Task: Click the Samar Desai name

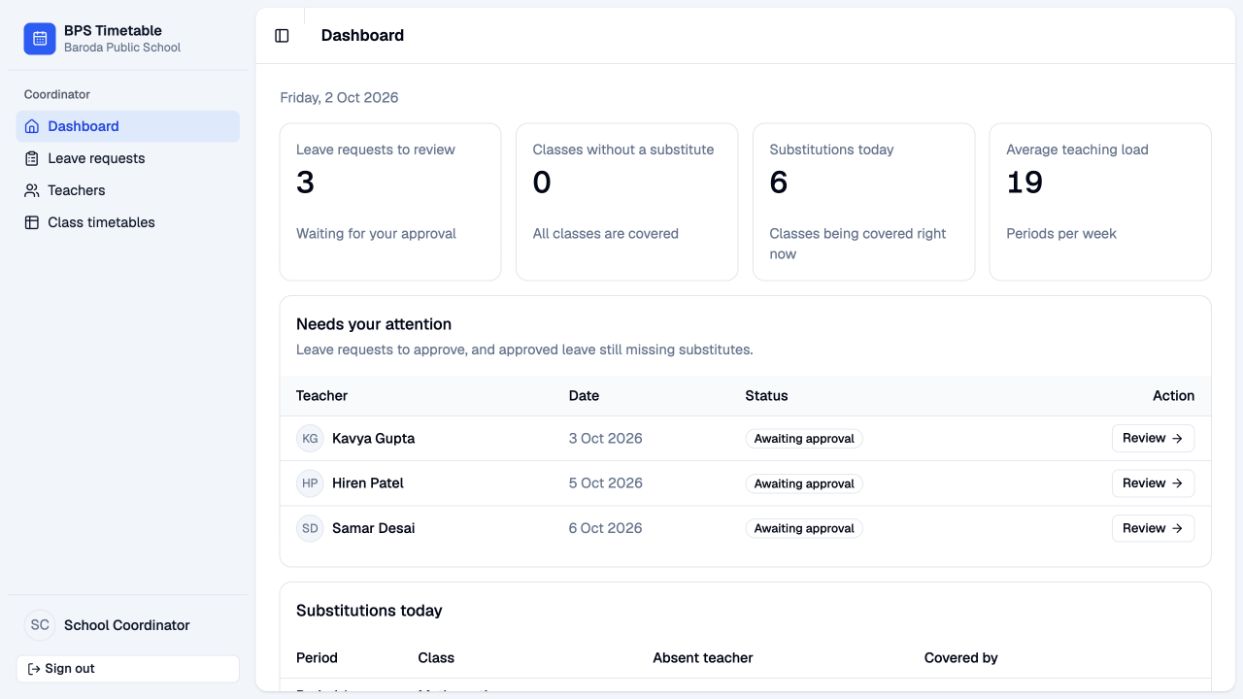Action: [x=373, y=528]
